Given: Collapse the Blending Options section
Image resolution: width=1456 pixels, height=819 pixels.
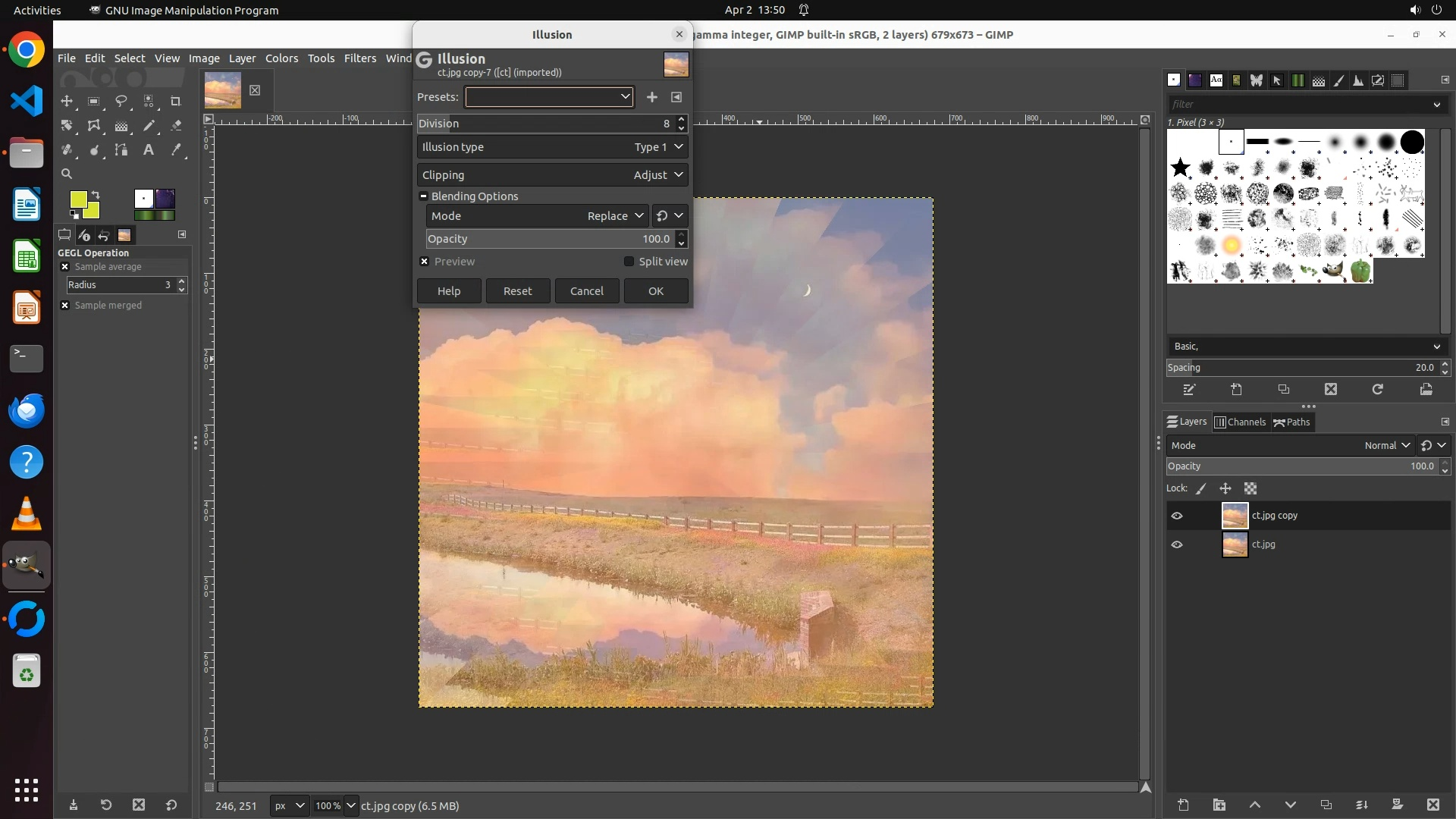Looking at the screenshot, I should pyautogui.click(x=424, y=196).
